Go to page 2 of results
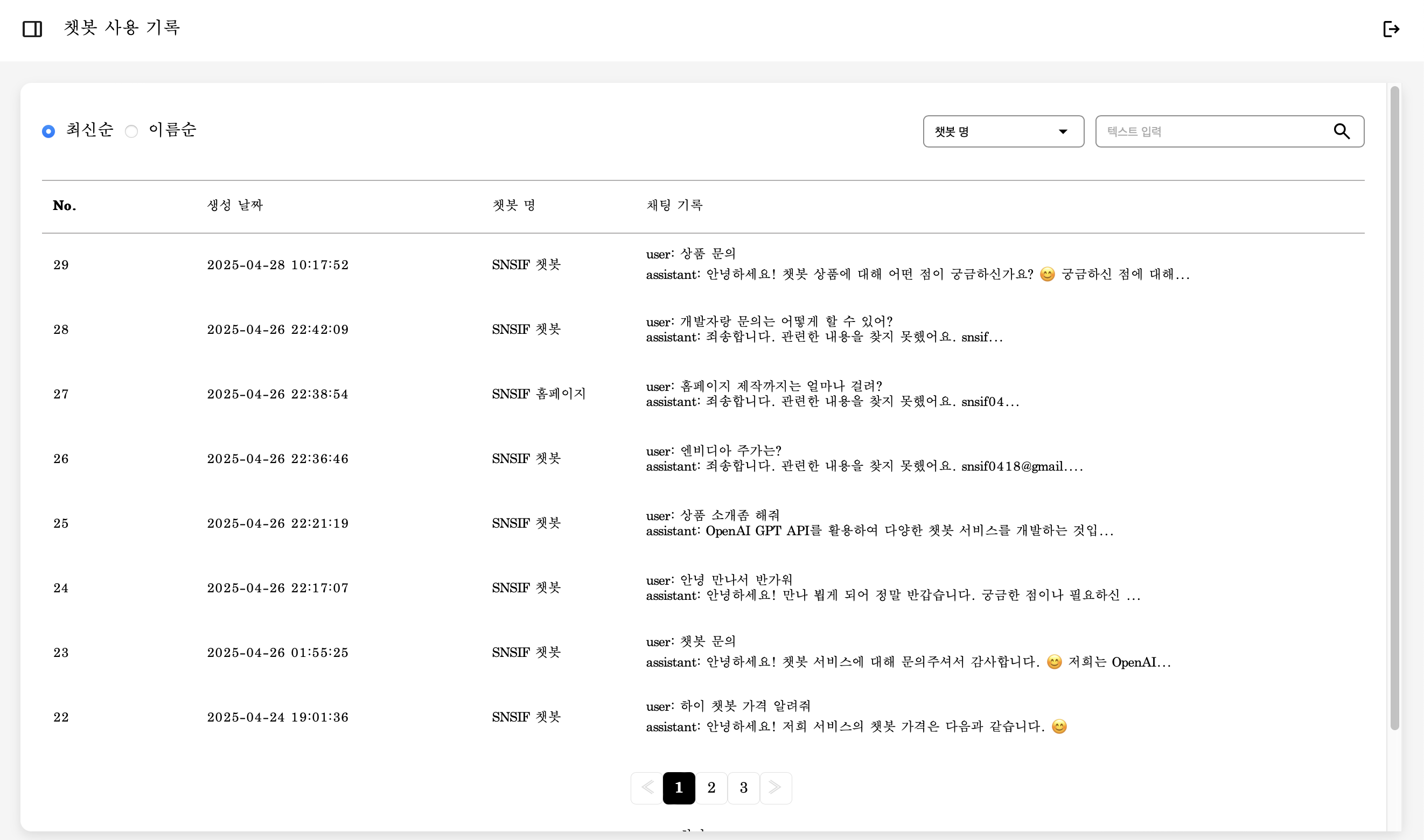The image size is (1424, 840). click(x=711, y=787)
